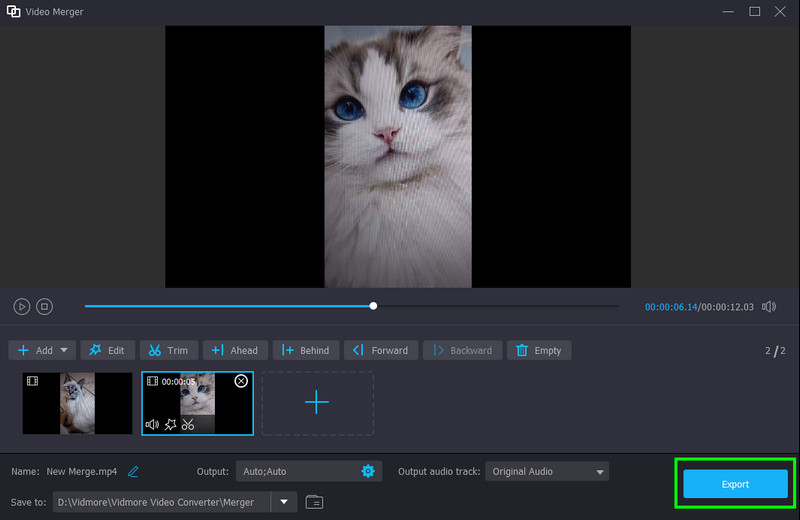Open effects star icon on second clip

coord(170,425)
